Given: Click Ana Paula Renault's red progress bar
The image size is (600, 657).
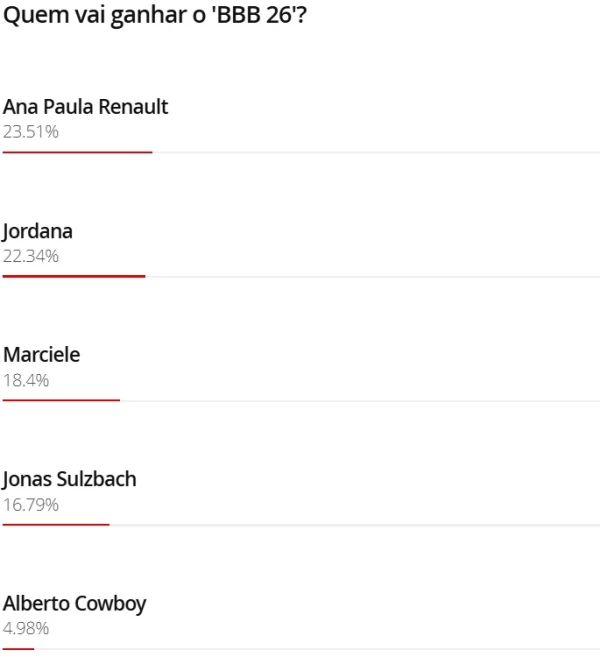Looking at the screenshot, I should tap(77, 152).
